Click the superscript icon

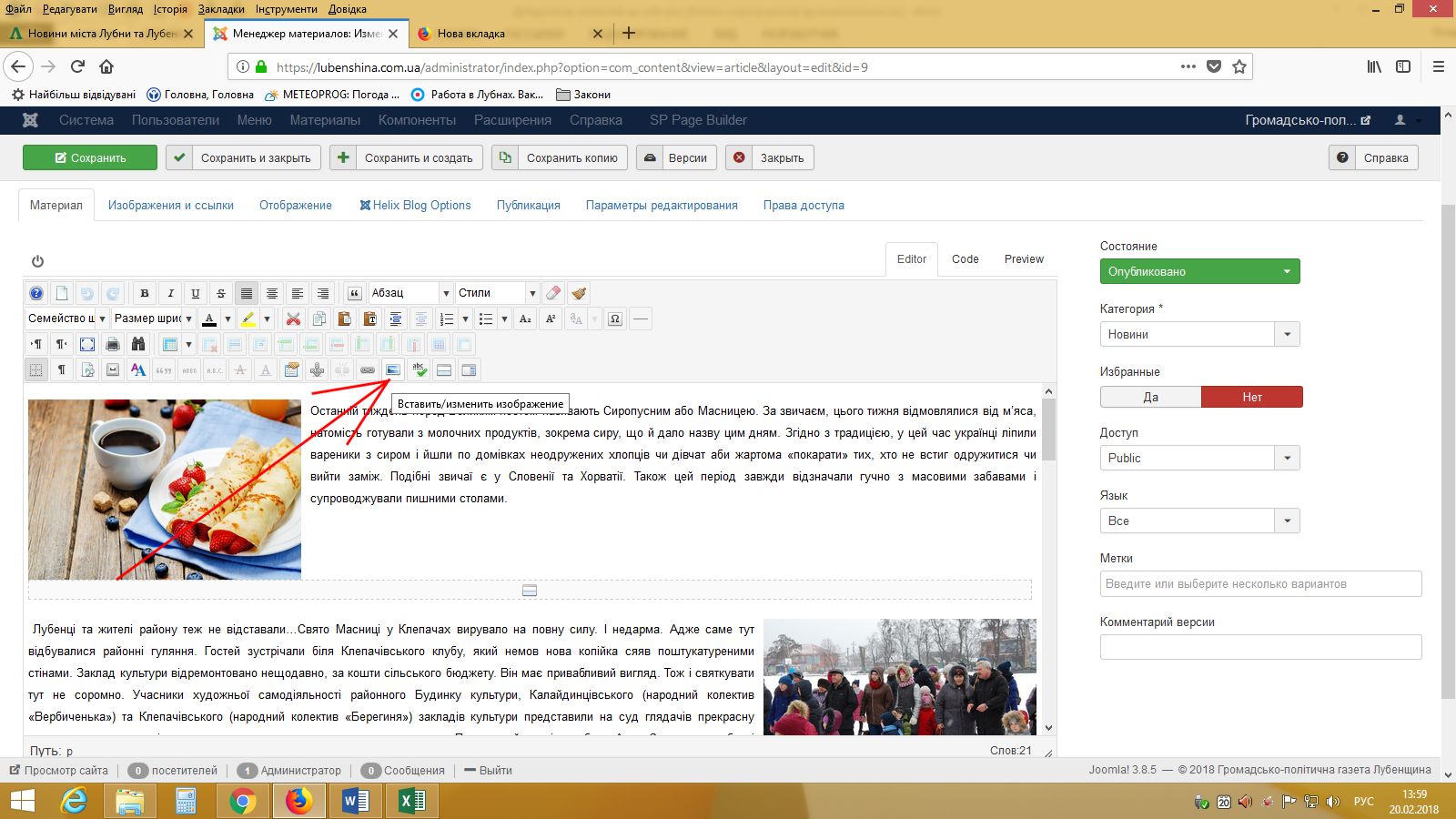point(551,318)
